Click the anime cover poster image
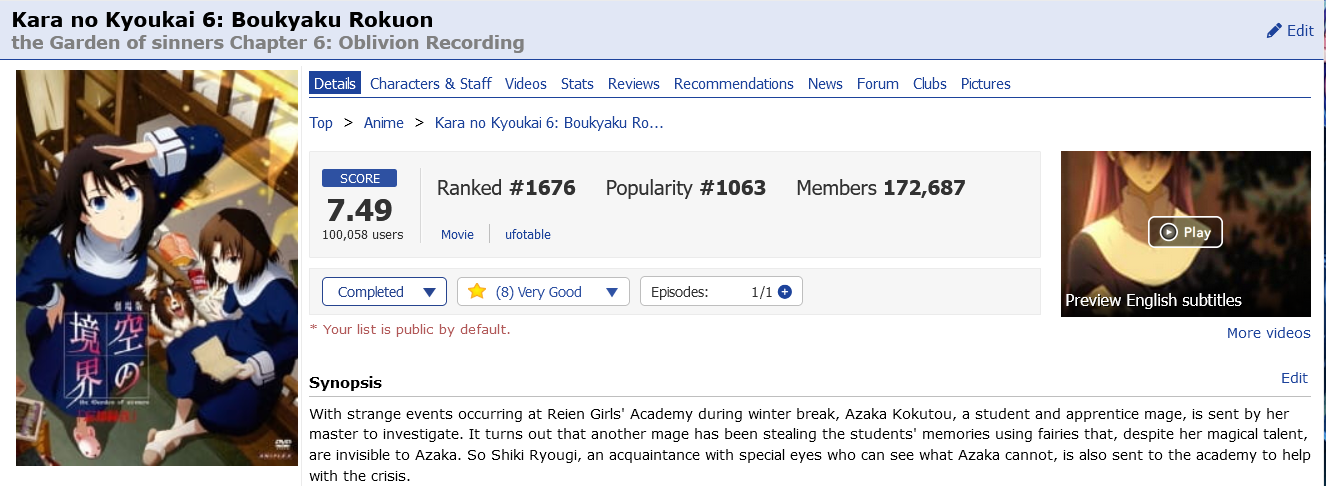This screenshot has height=486, width=1326. [x=157, y=267]
